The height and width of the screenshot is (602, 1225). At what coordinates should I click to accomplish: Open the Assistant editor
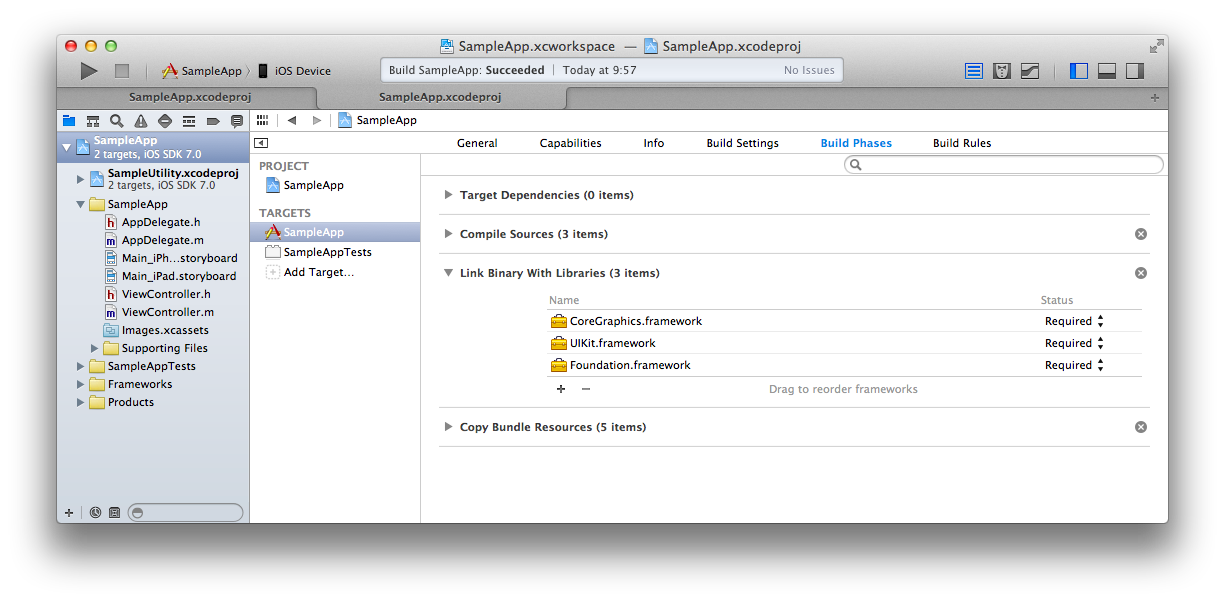[x=1001, y=71]
